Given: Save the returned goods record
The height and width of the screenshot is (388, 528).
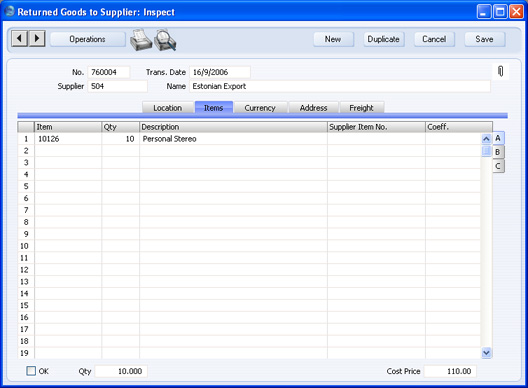Looking at the screenshot, I should click(x=485, y=39).
